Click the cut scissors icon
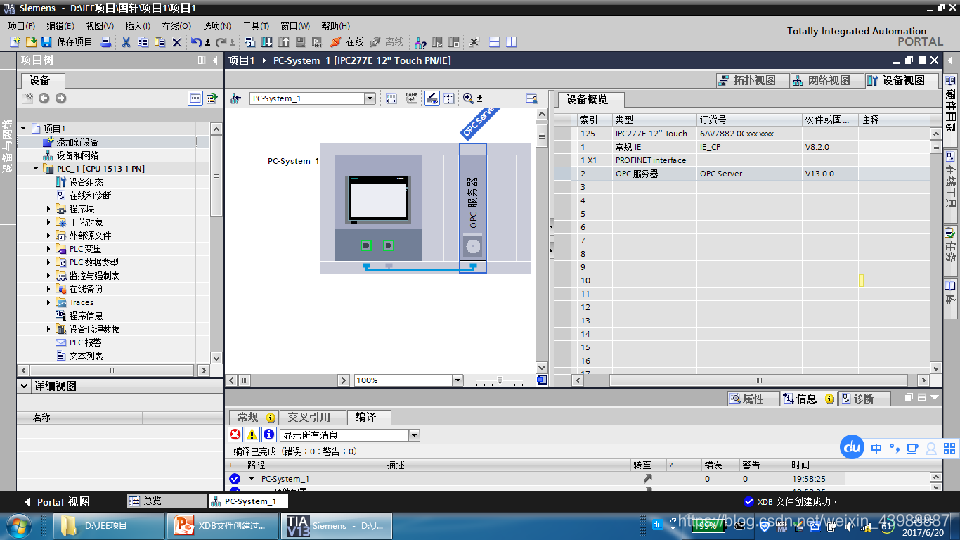This screenshot has width=960, height=540. pyautogui.click(x=126, y=42)
